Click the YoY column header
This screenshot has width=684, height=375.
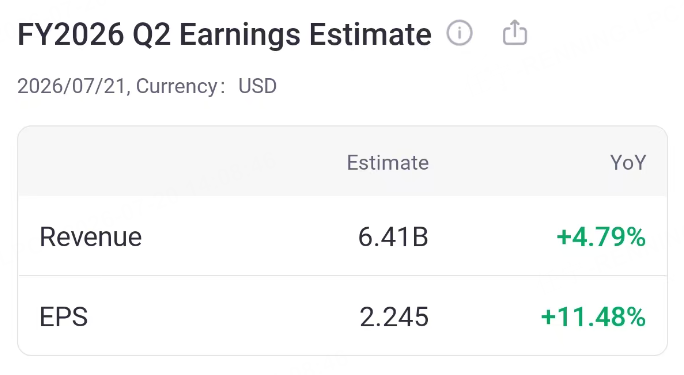[x=628, y=163]
